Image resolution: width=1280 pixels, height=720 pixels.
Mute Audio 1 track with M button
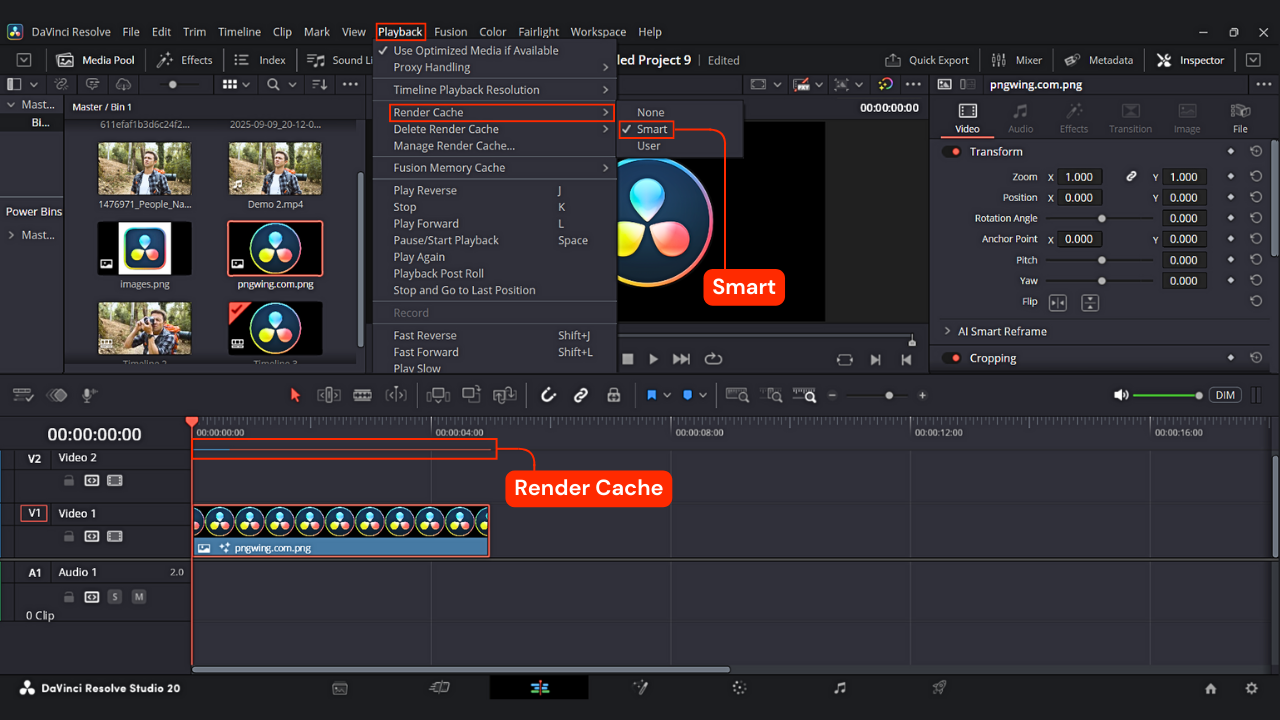(x=139, y=597)
